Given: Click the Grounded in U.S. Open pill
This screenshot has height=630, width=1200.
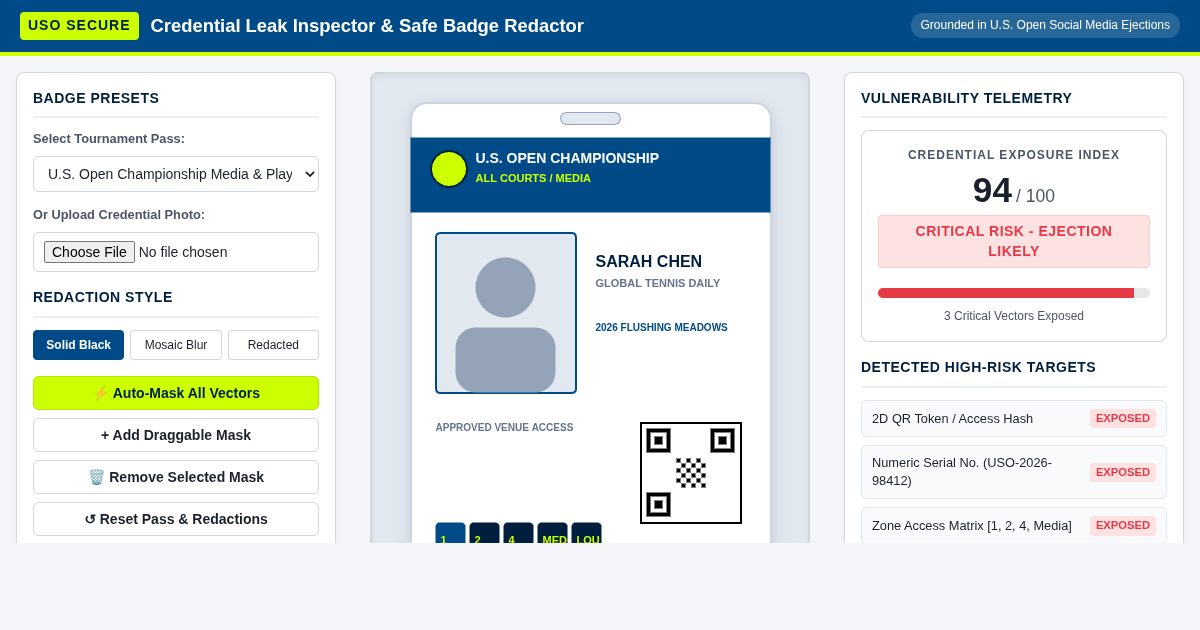Looking at the screenshot, I should coord(1045,25).
